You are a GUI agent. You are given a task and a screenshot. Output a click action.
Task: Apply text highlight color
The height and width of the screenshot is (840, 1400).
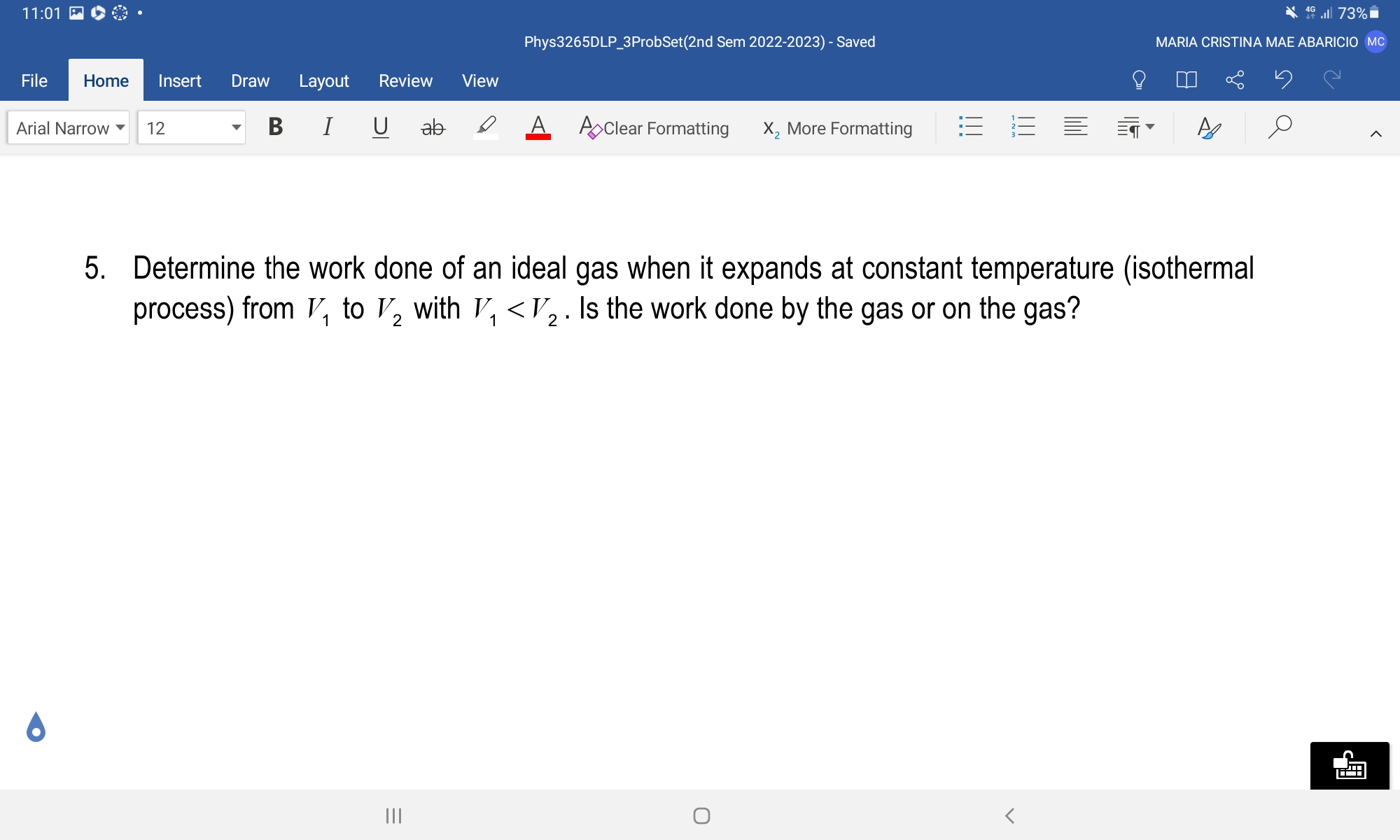[x=486, y=127]
